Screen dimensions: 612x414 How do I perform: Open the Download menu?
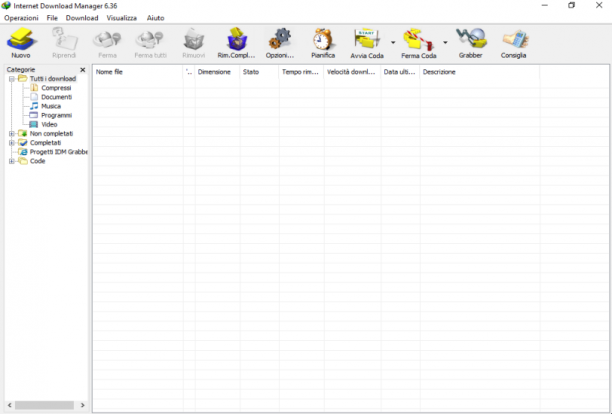(82, 18)
